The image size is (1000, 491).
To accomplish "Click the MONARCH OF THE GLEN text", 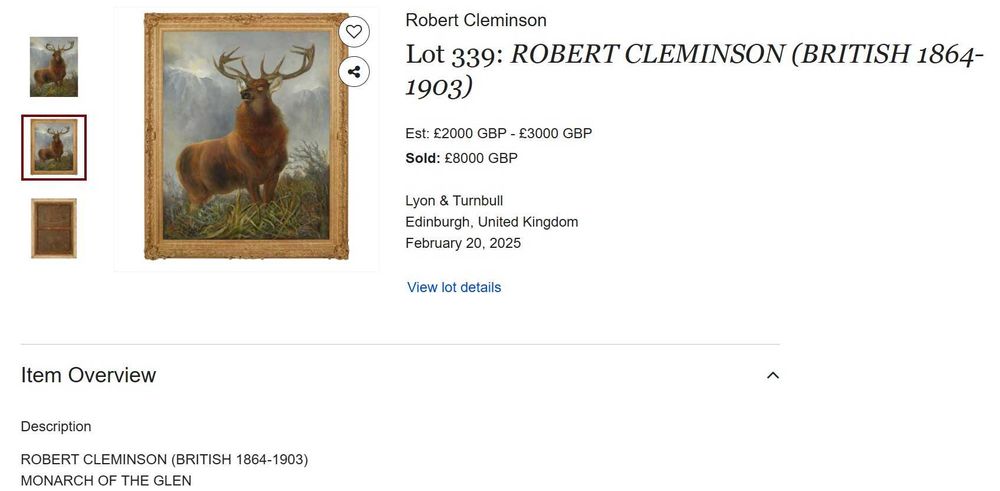I will point(106,481).
